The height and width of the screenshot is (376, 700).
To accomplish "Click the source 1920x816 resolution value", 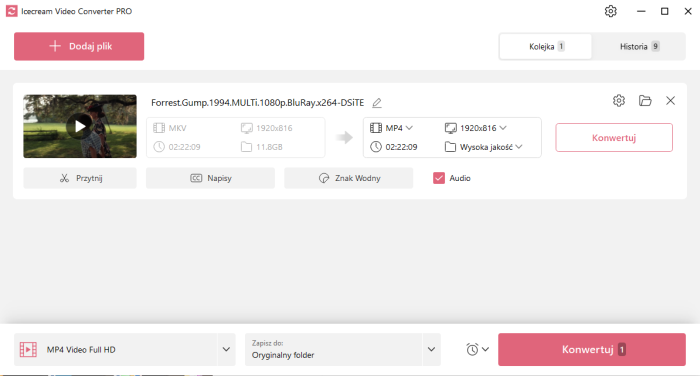I will (x=274, y=128).
